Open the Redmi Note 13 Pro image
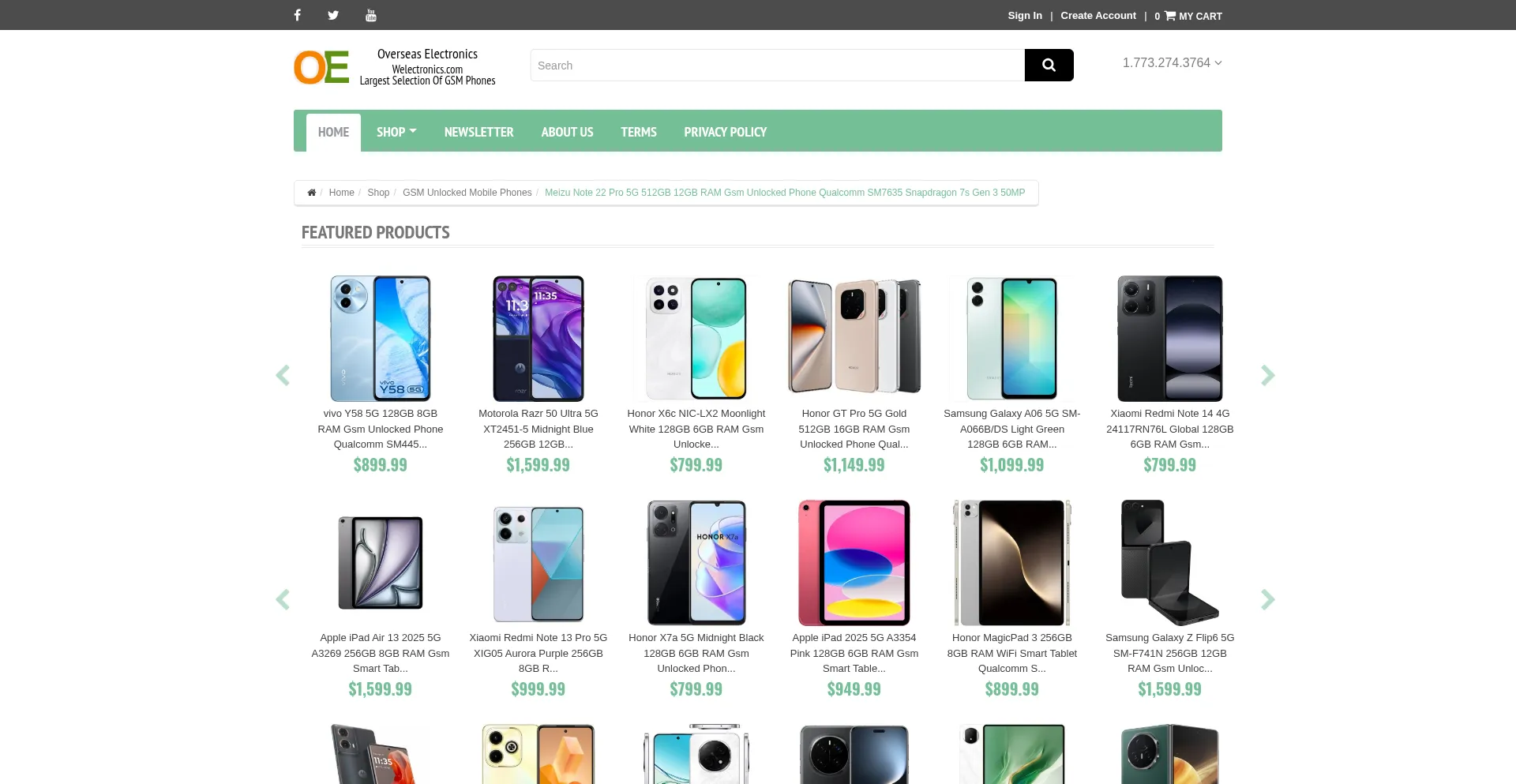The height and width of the screenshot is (784, 1516). [538, 563]
